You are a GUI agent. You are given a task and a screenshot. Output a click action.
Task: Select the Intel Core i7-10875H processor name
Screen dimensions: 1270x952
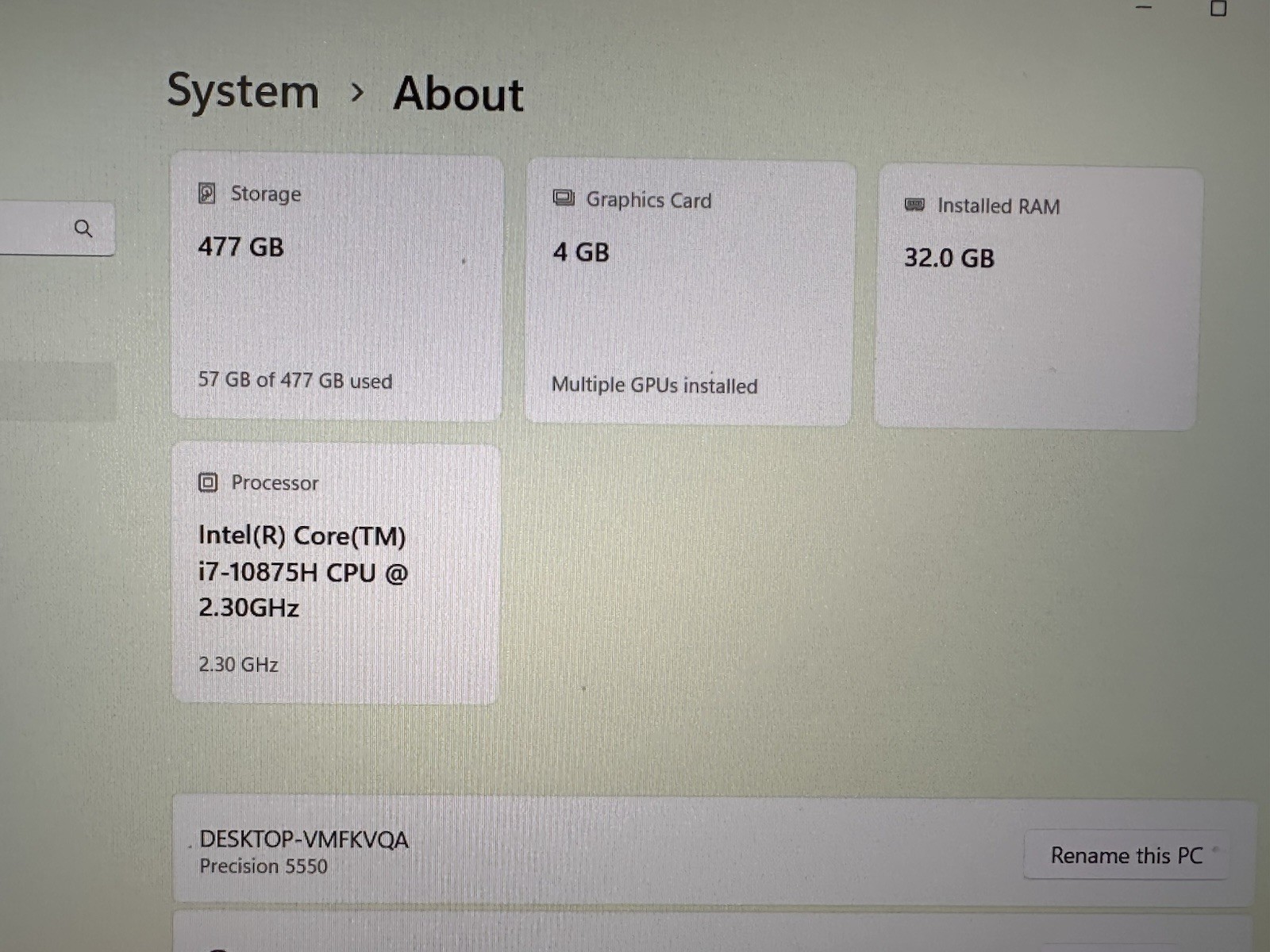point(302,571)
